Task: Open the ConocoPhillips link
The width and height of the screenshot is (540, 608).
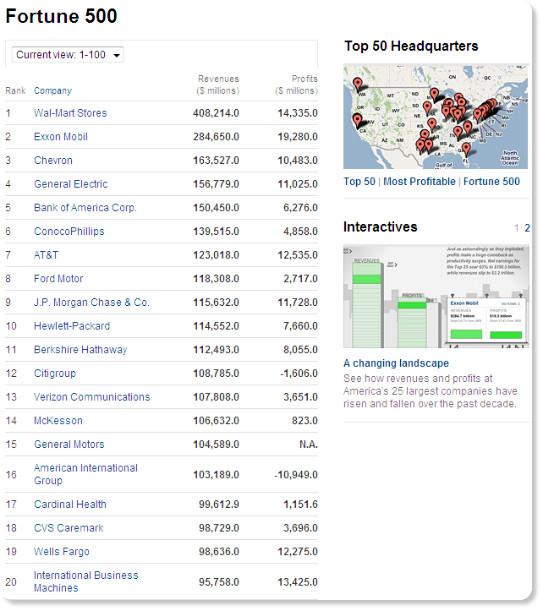Action: 69,231
